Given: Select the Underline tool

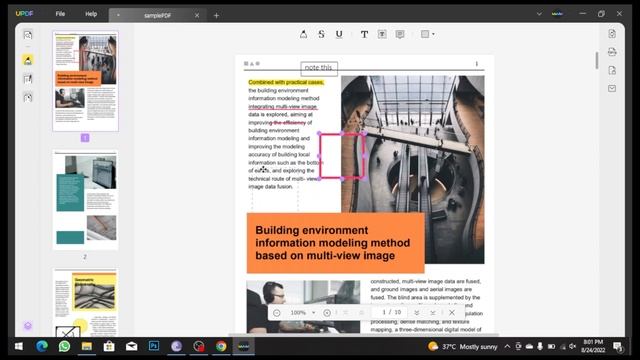Looking at the screenshot, I should [x=339, y=34].
